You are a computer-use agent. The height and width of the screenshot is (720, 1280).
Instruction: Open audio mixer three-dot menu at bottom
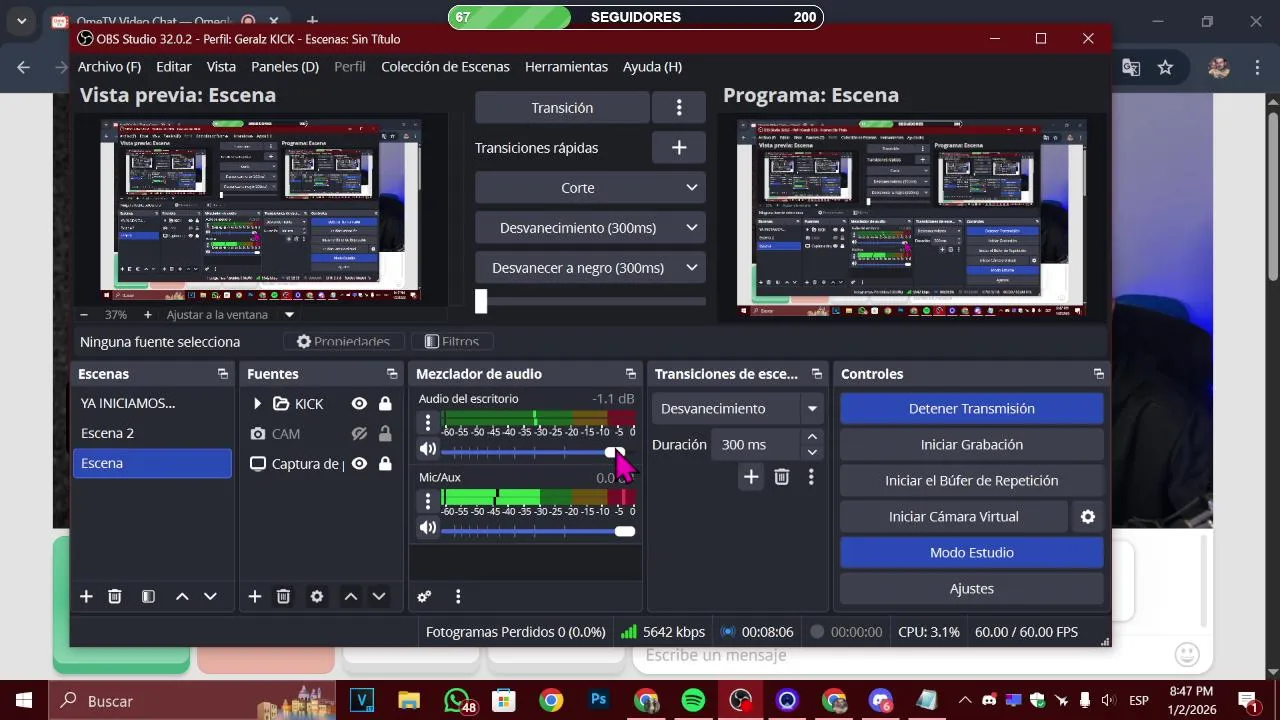pyautogui.click(x=458, y=596)
